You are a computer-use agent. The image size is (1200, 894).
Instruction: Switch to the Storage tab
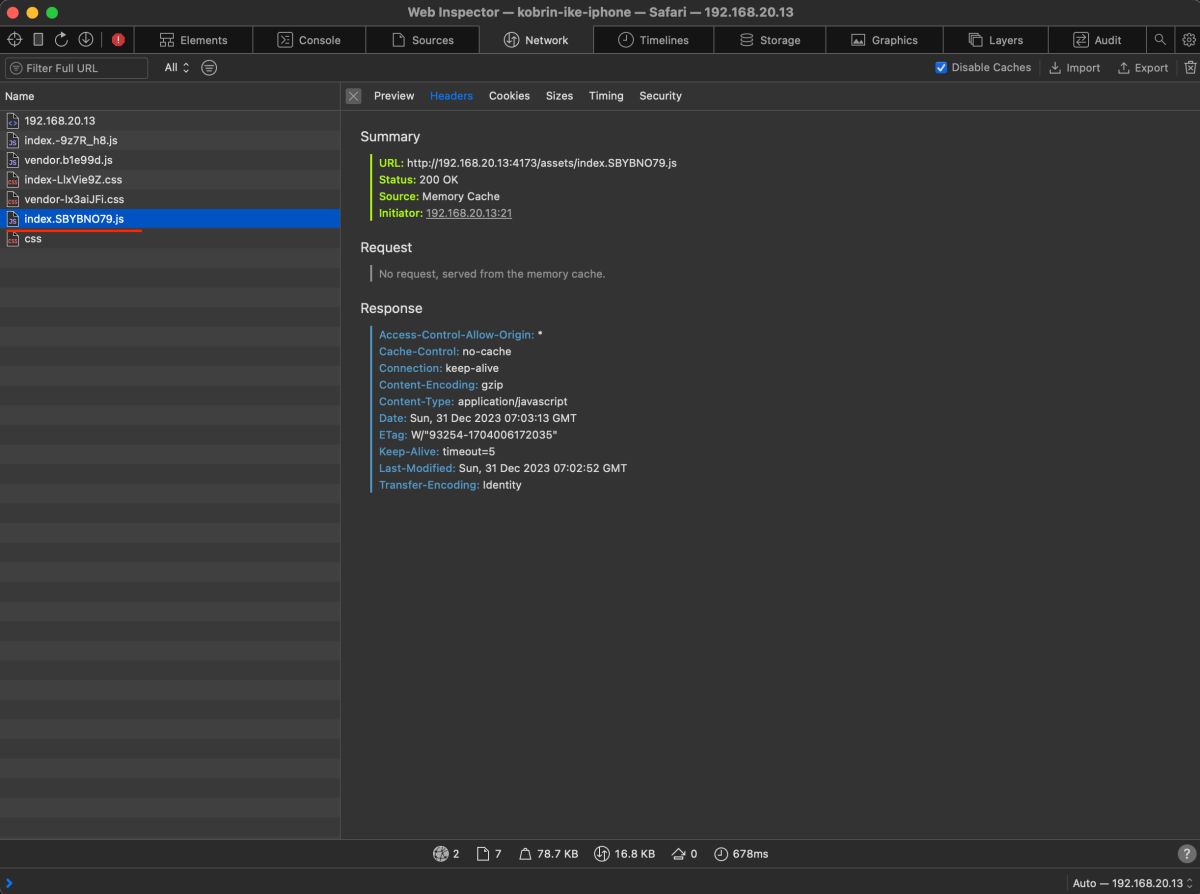pyautogui.click(x=770, y=40)
